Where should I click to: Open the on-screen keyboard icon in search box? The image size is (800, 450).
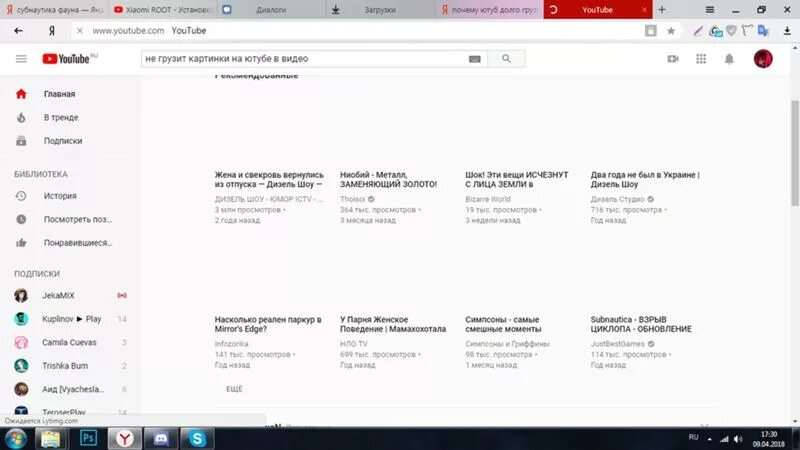coord(474,59)
